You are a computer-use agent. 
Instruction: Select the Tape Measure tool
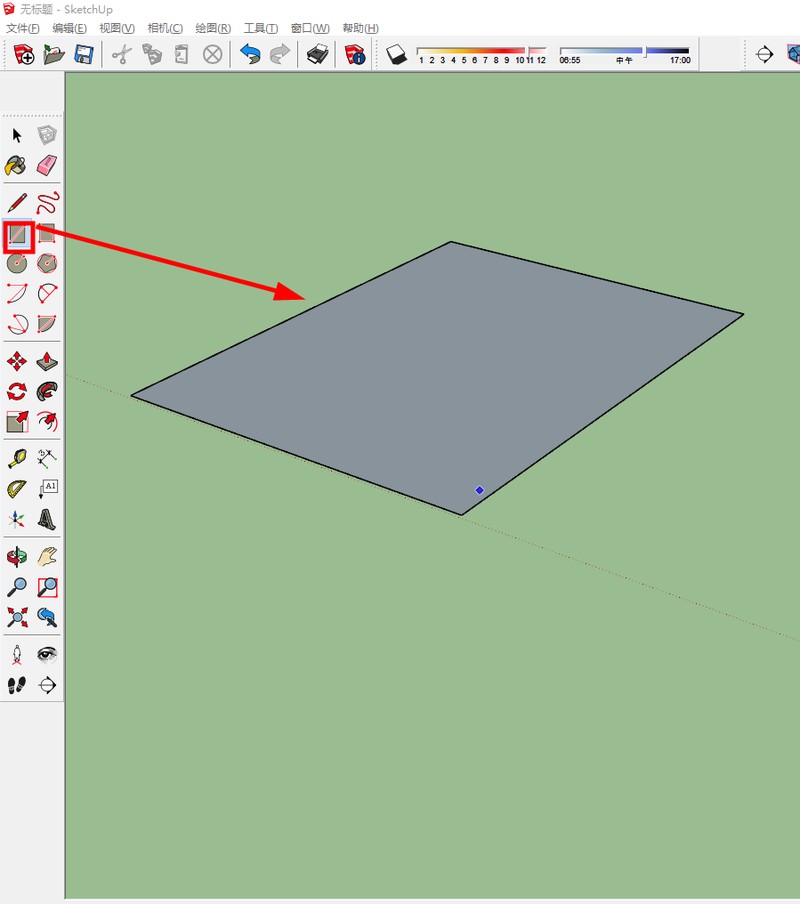tap(17, 459)
